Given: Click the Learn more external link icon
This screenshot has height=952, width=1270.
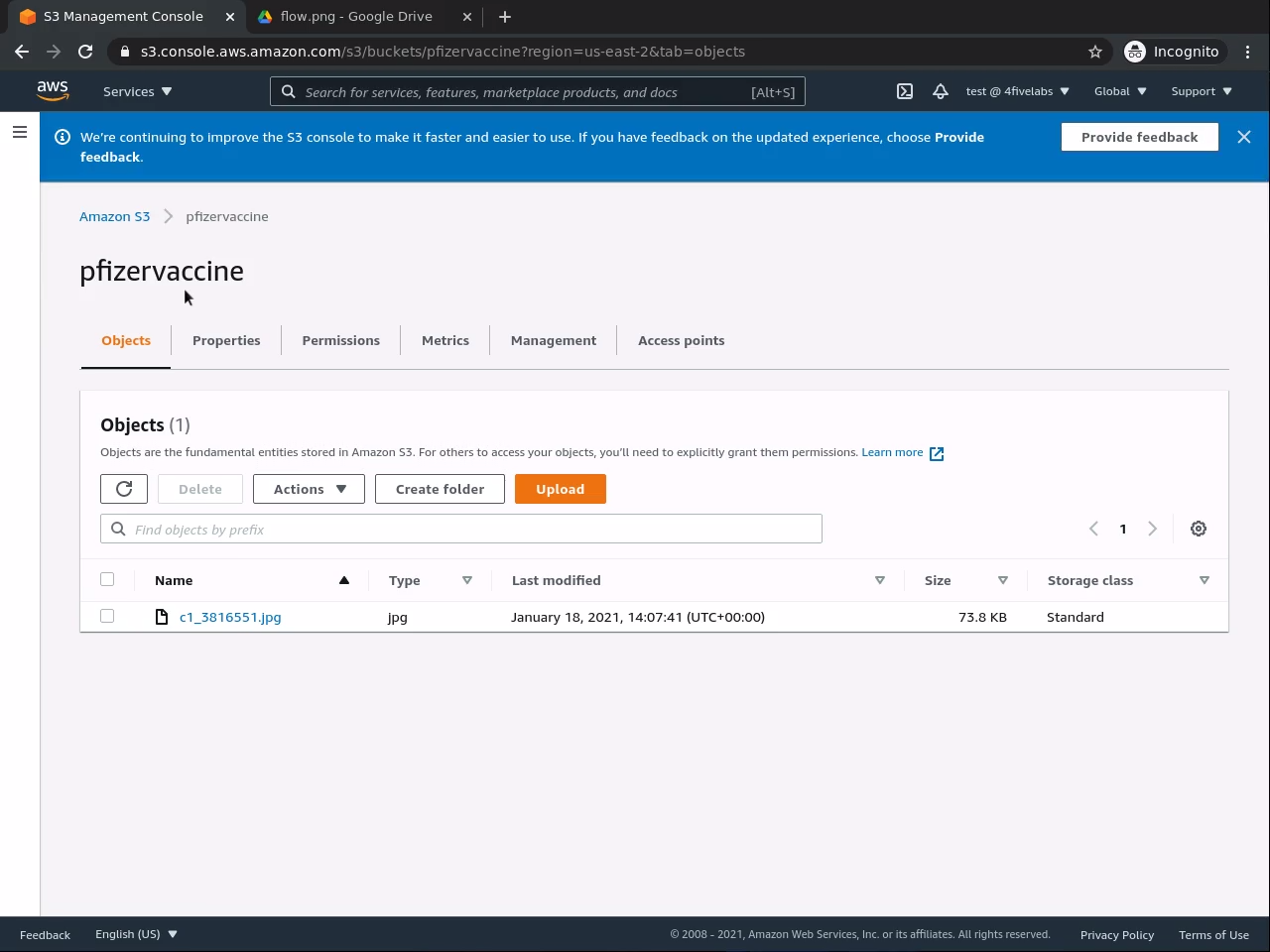Looking at the screenshot, I should coord(937,453).
